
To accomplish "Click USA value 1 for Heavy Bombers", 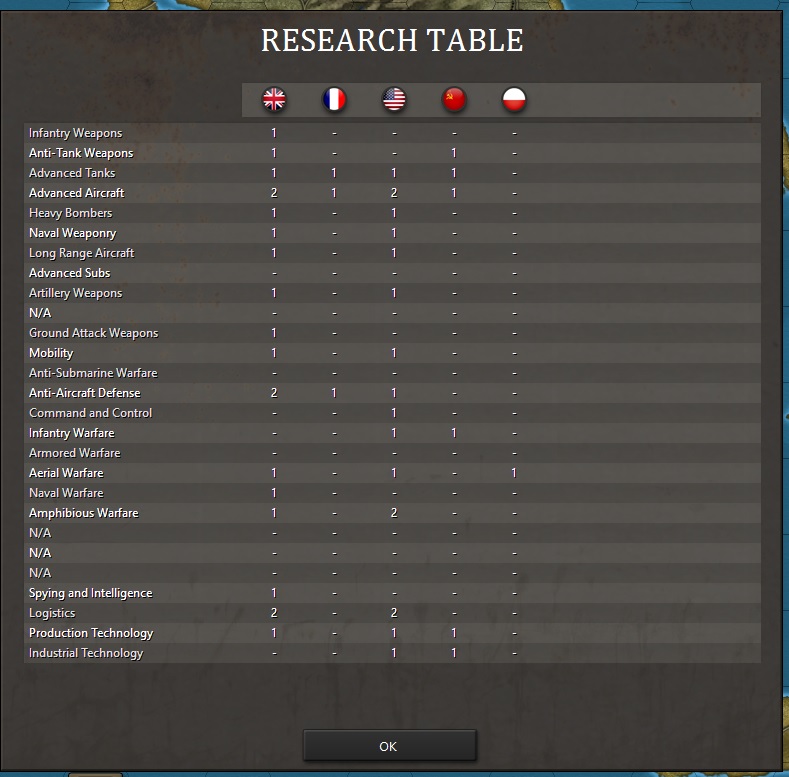I will 394,213.
